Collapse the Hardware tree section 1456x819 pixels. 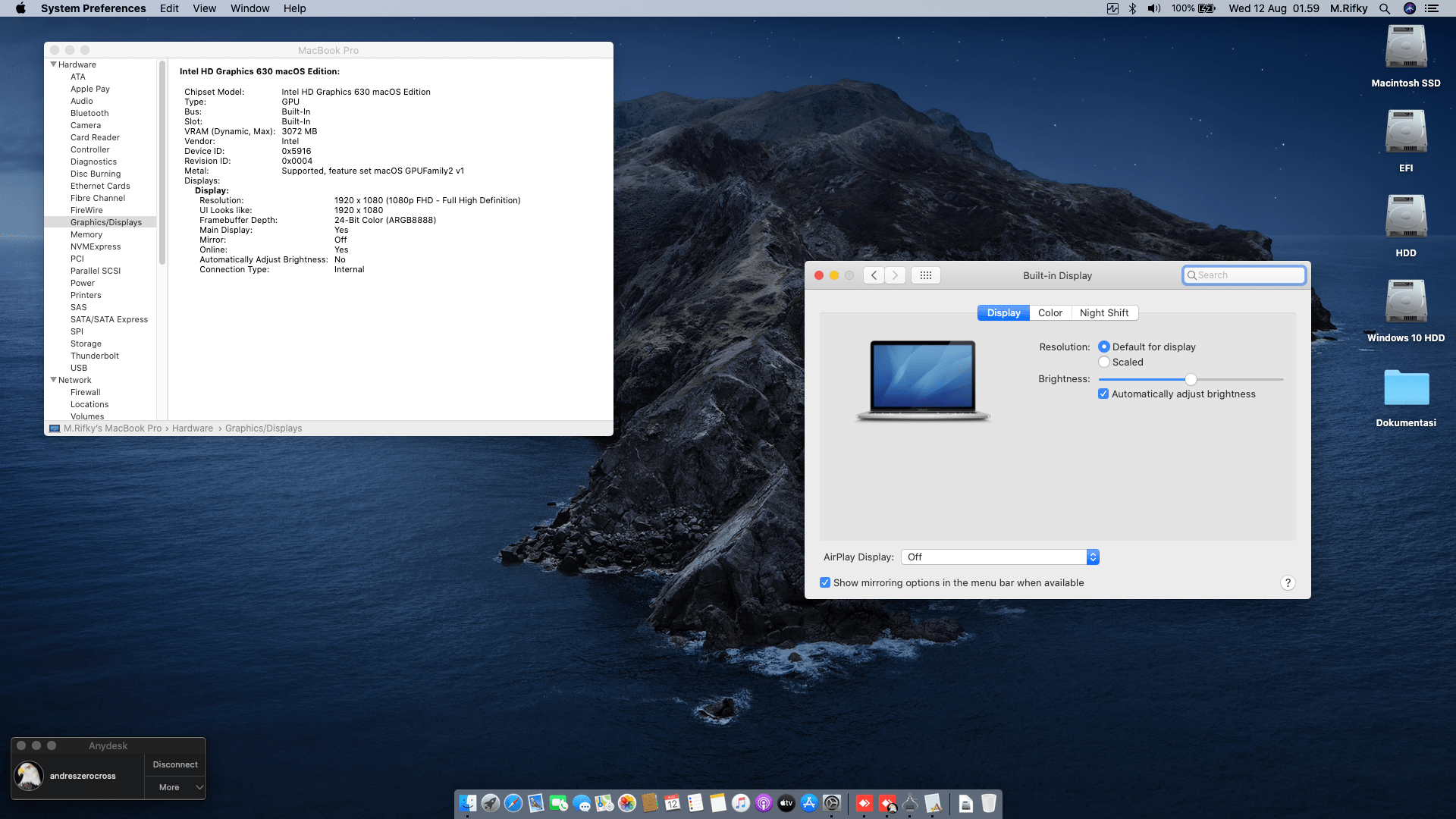pos(54,64)
